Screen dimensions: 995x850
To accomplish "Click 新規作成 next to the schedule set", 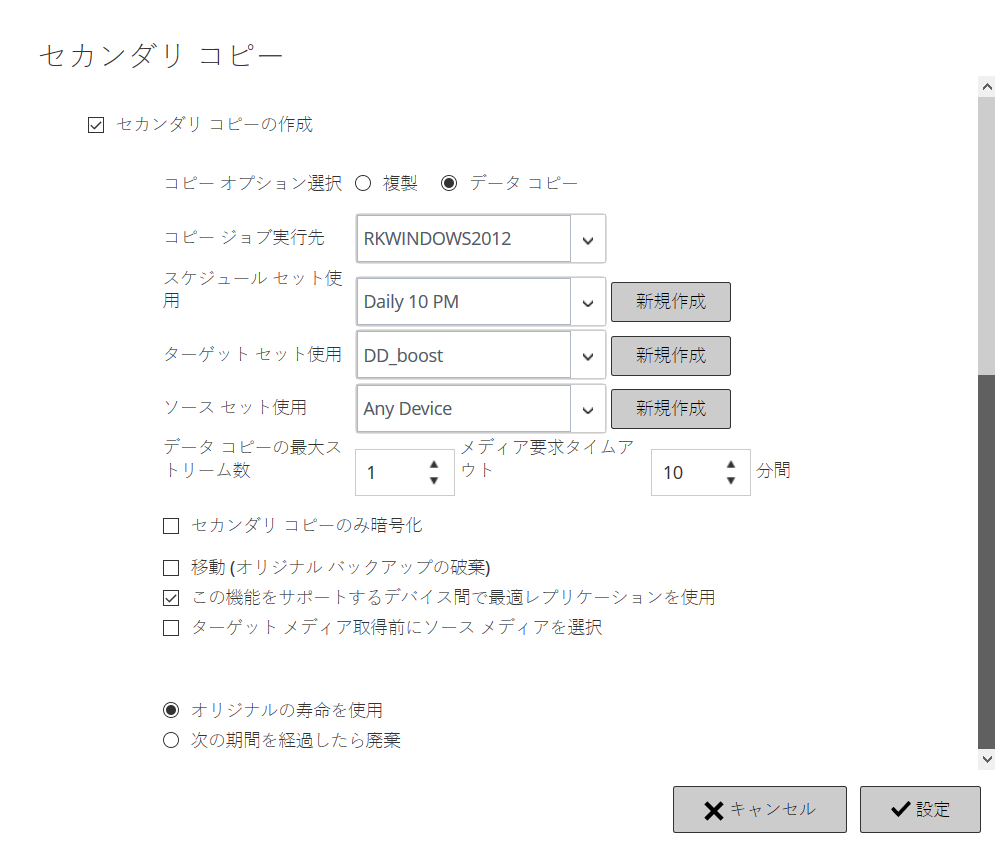I will pyautogui.click(x=670, y=302).
